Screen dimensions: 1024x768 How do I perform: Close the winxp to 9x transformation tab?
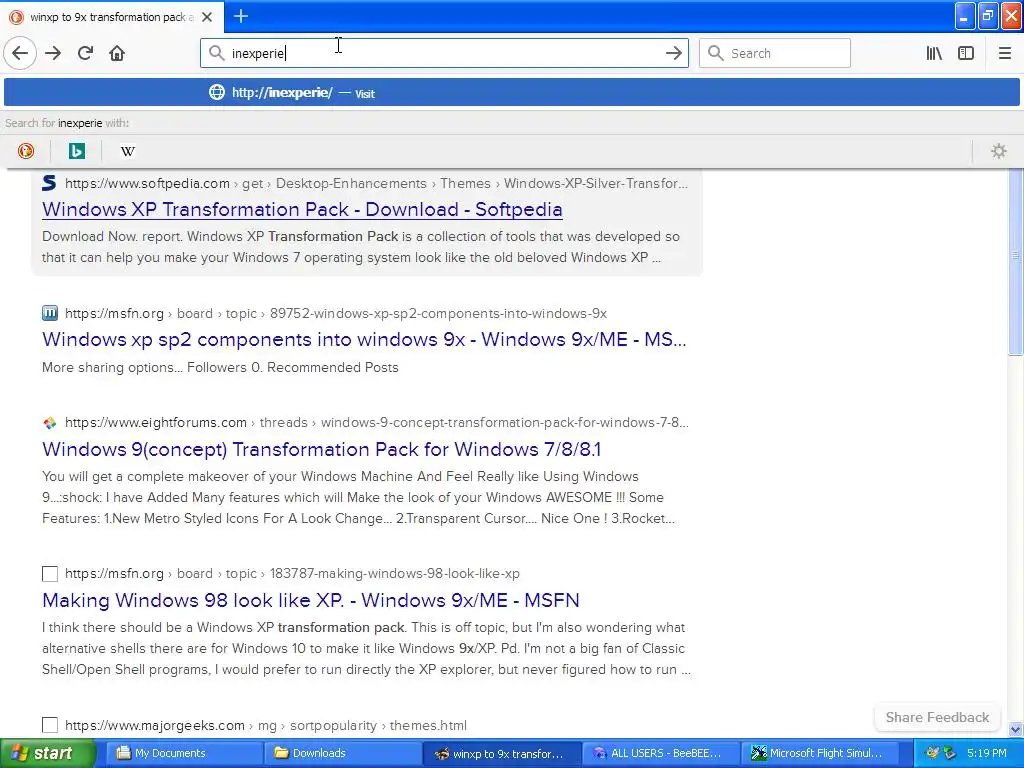click(x=207, y=17)
